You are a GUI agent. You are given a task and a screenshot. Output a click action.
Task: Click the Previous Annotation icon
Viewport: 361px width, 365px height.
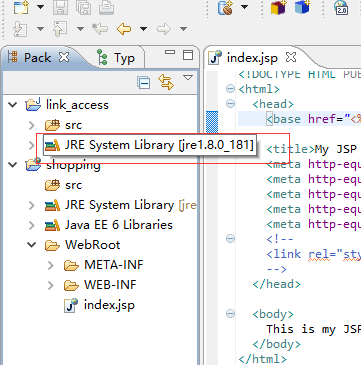pos(61,29)
